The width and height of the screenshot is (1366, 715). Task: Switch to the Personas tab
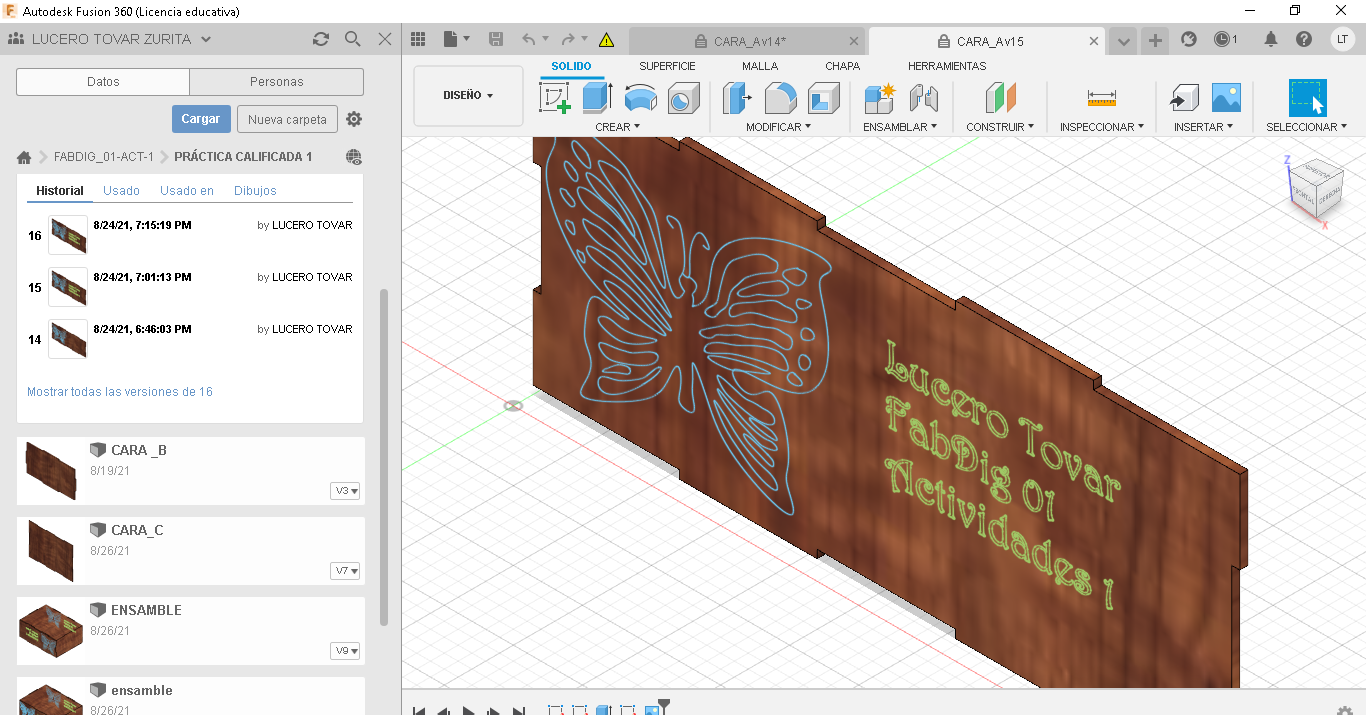point(277,82)
